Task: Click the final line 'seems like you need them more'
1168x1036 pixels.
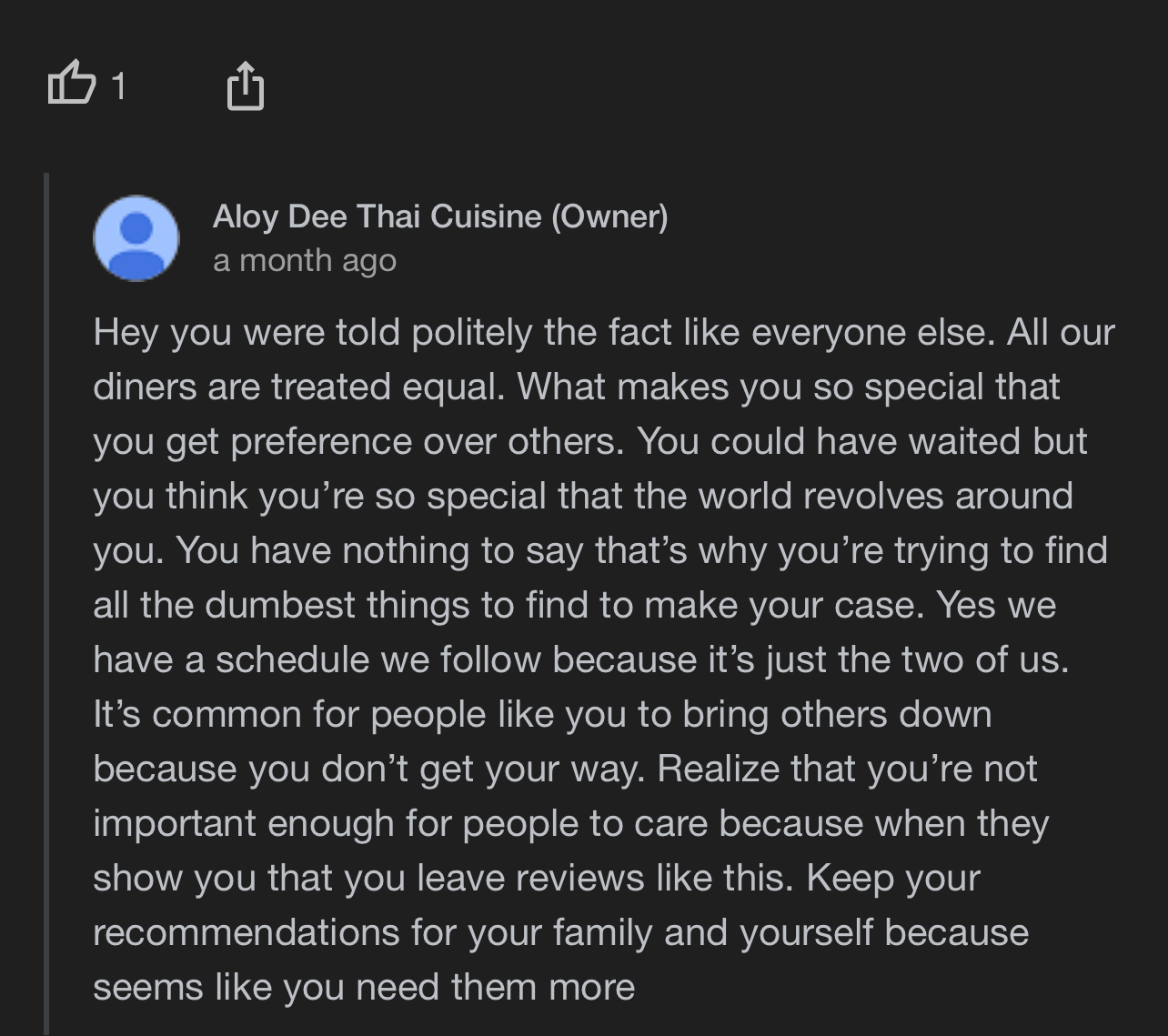Action: click(364, 988)
